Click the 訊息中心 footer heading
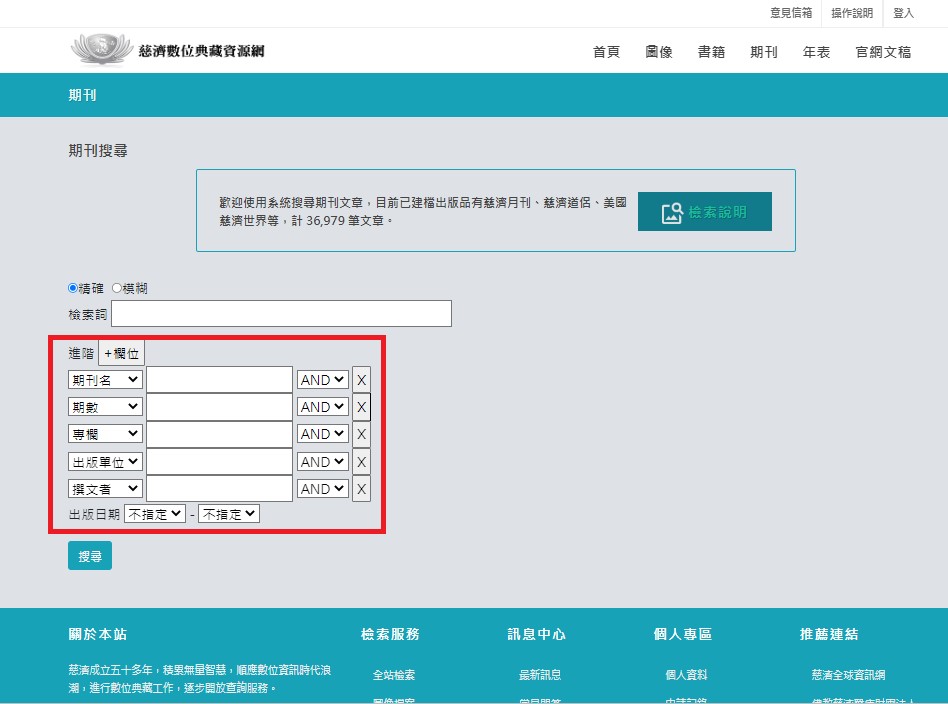The image size is (948, 704). pos(537,634)
